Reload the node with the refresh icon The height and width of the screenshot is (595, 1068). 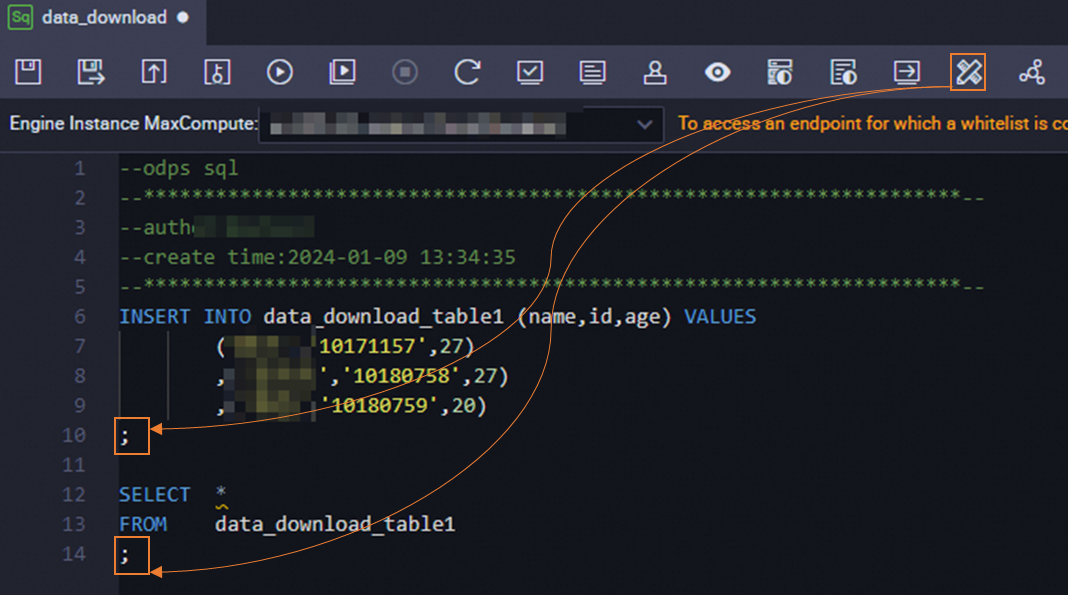pos(467,71)
